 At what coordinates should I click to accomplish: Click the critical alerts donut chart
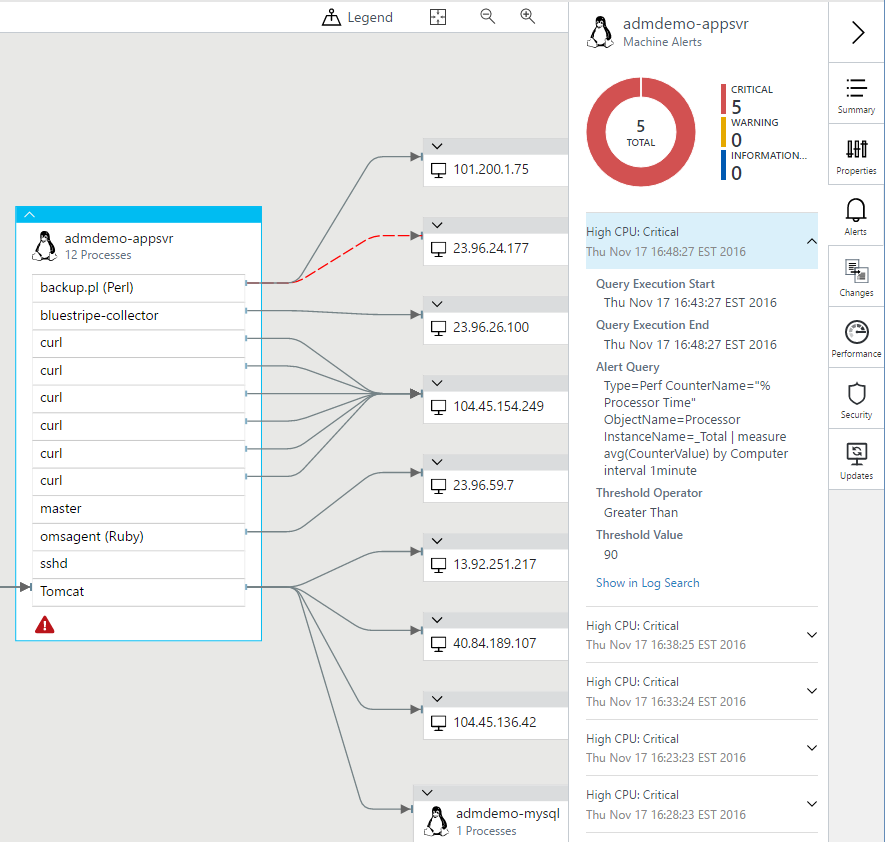640,131
